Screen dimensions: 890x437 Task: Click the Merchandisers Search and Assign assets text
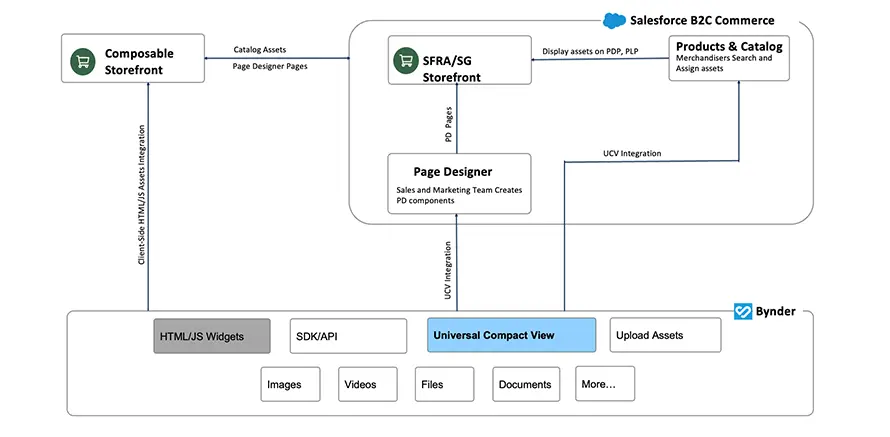724,63
